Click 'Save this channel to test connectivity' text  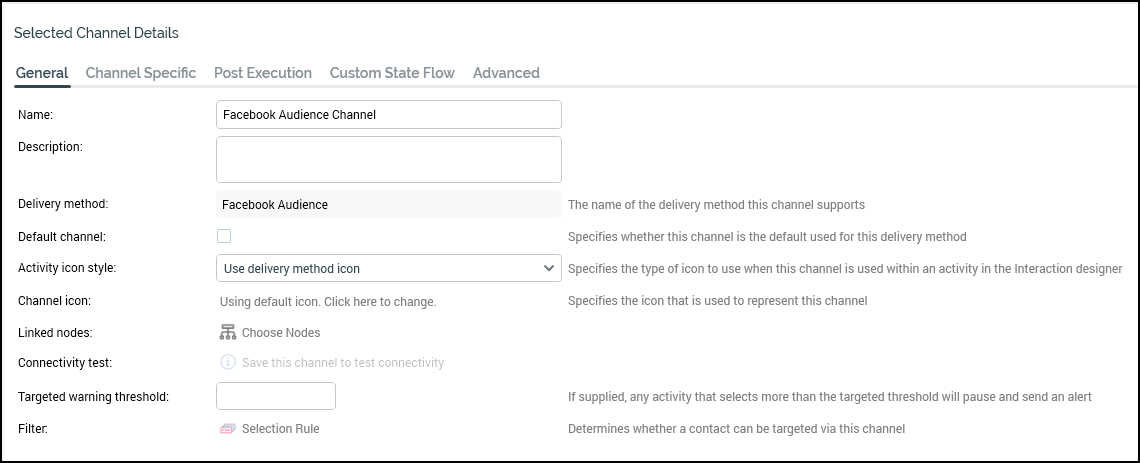[343, 363]
